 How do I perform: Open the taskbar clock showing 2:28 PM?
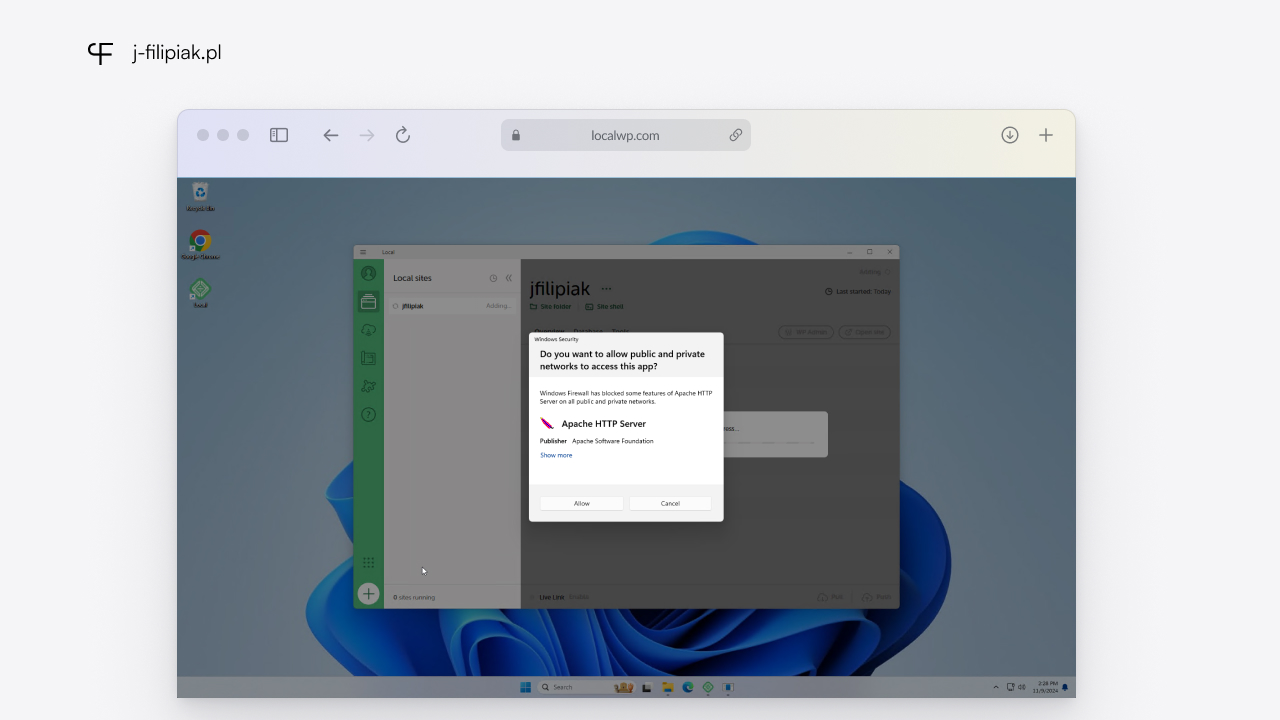[1046, 687]
